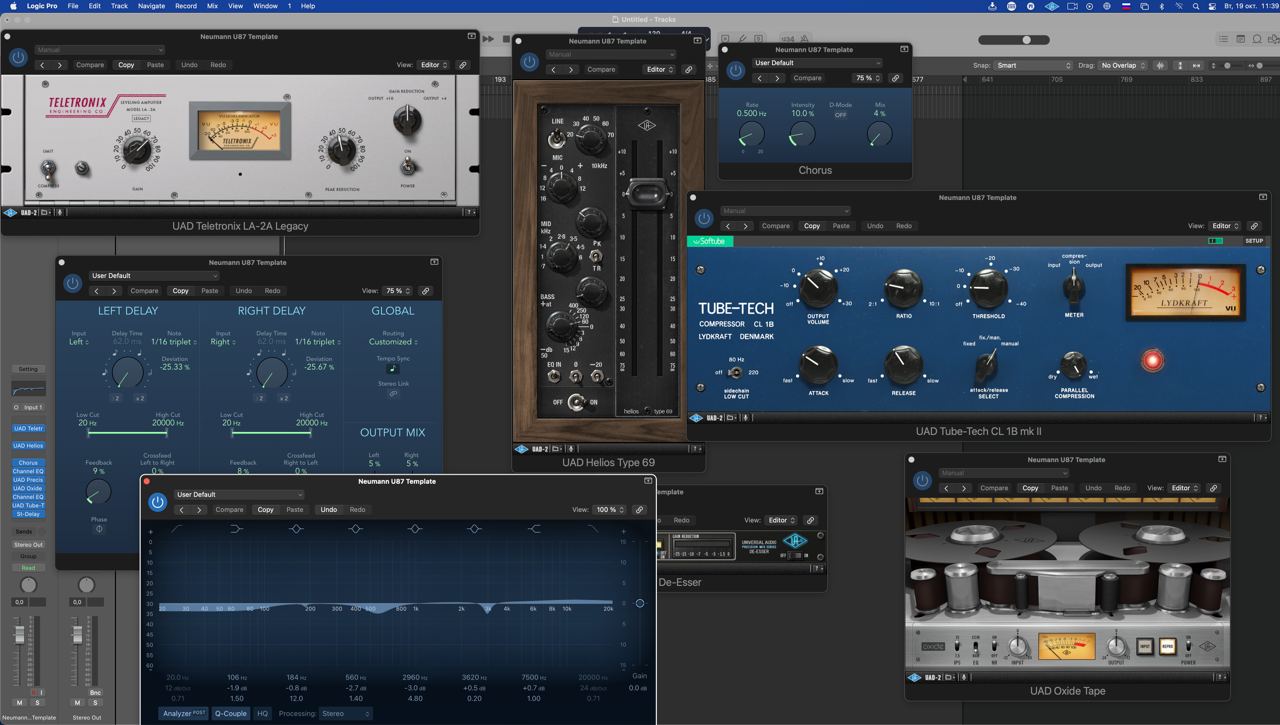Open Chorus preset menu User Default
Viewport: 1280px width, 725px height.
(x=818, y=62)
